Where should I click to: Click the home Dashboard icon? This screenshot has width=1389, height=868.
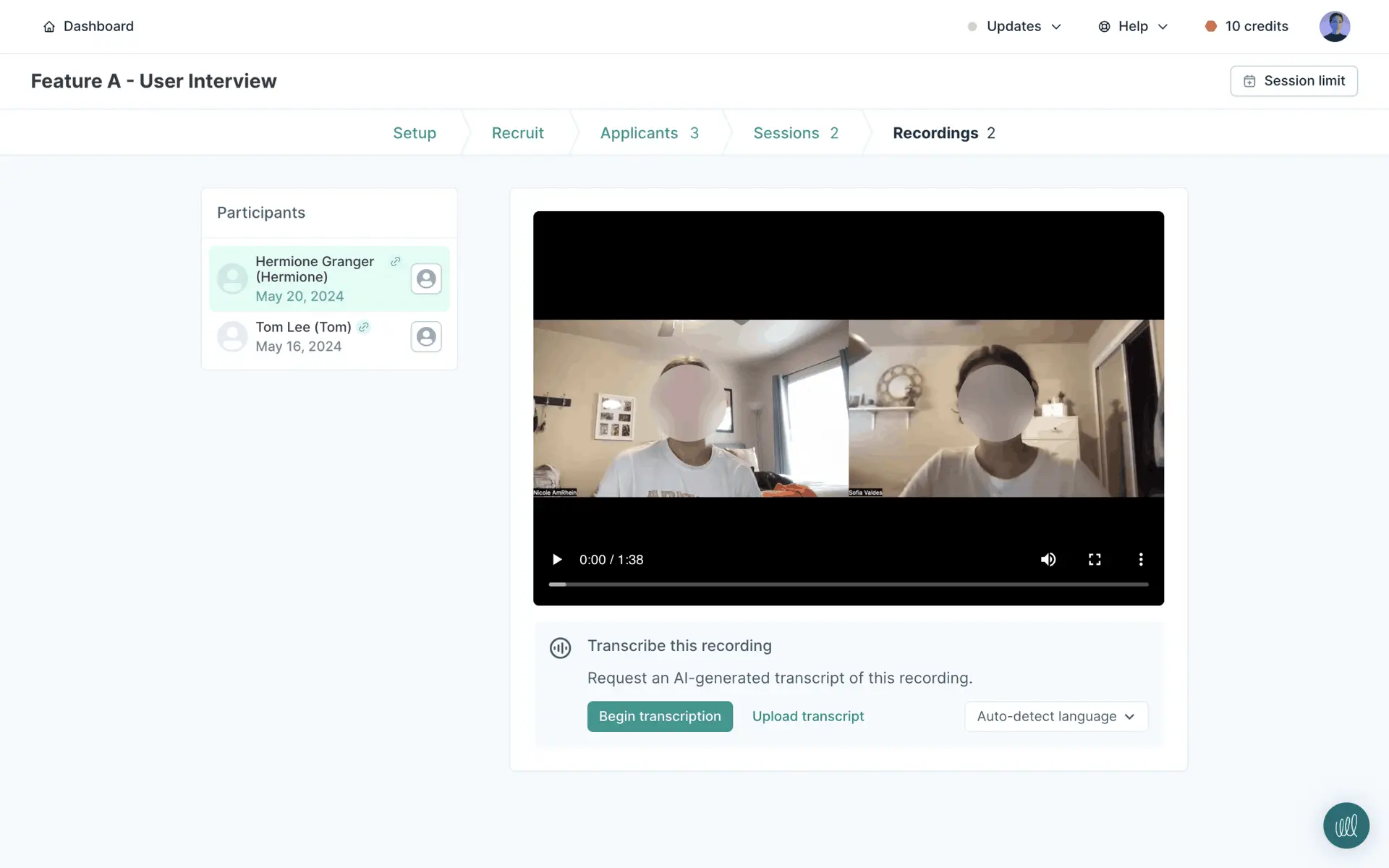coord(49,27)
